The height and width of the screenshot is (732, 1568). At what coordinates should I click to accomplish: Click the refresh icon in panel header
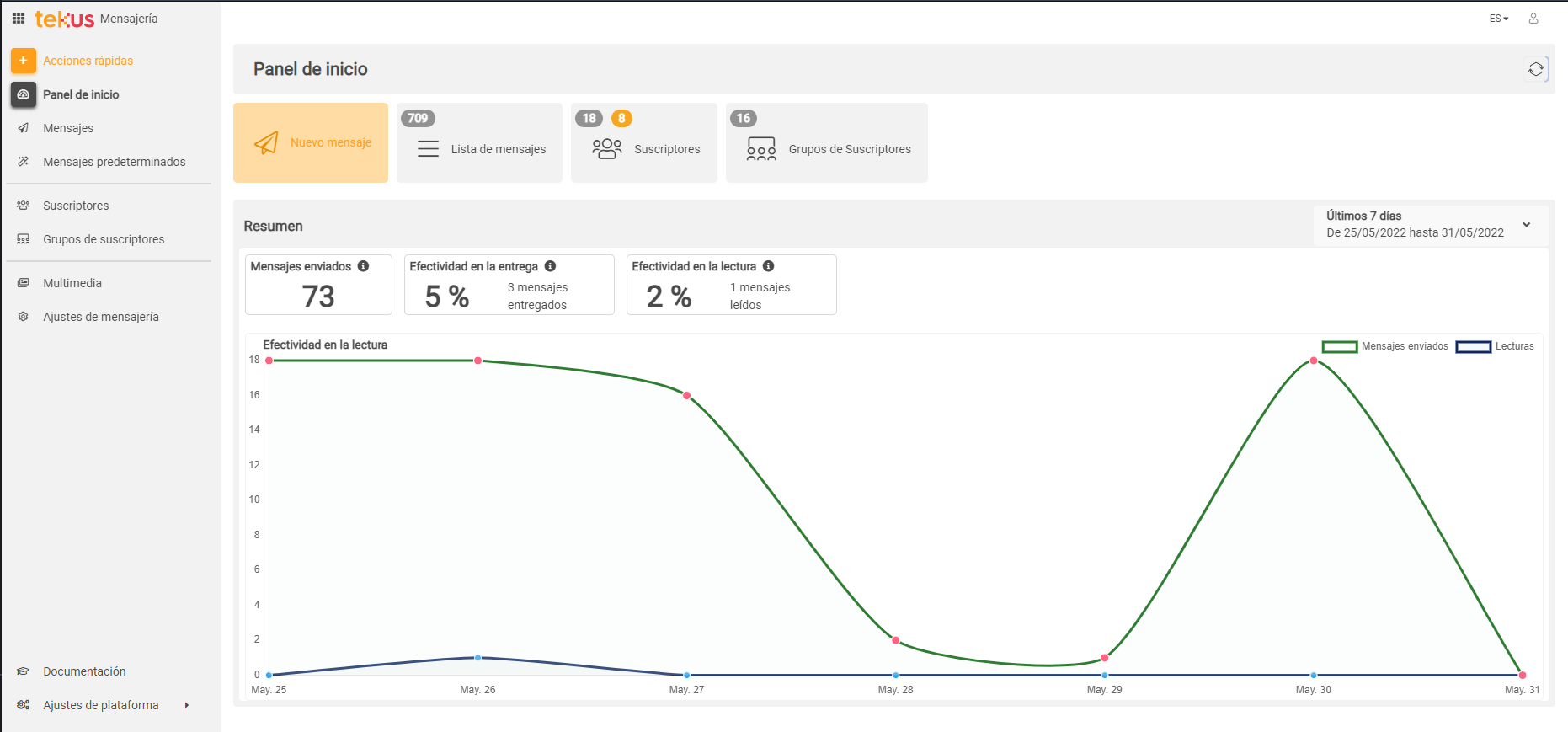coord(1536,69)
